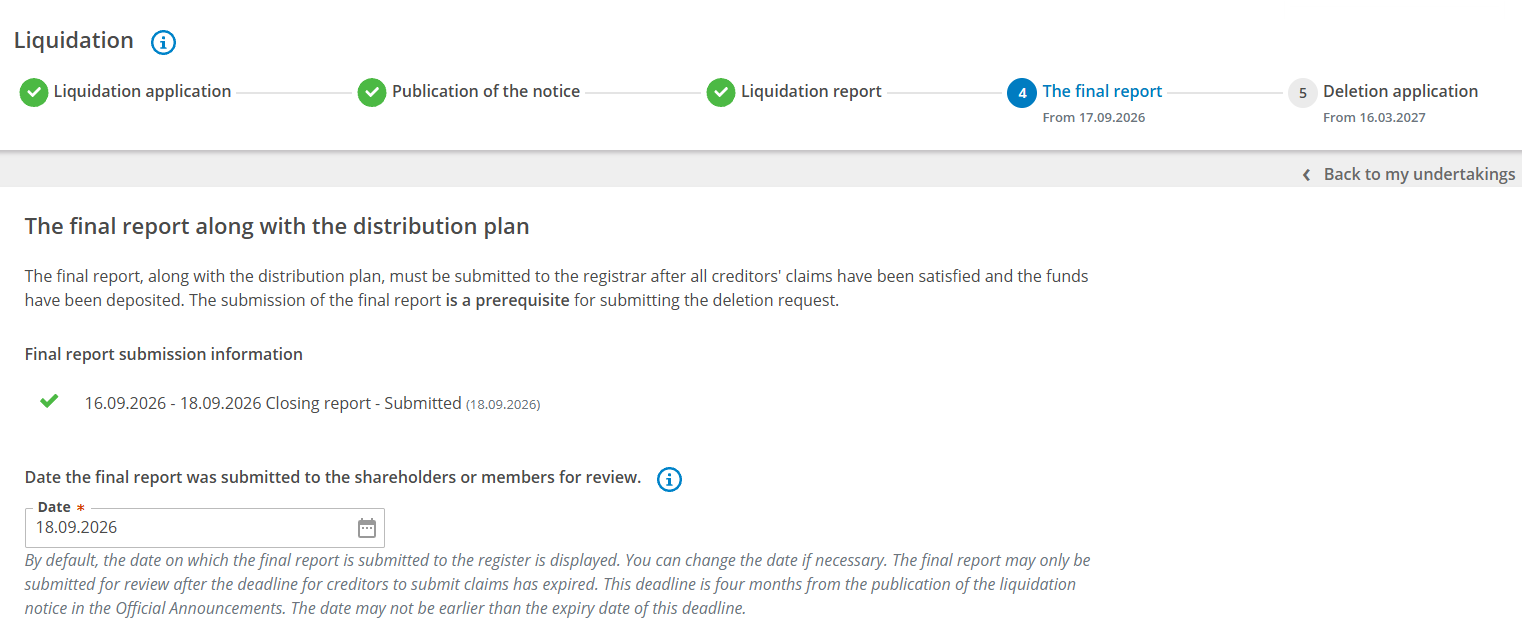Click the green check beside Liquidation report
Viewport: 1522px width, 632px height.
tap(721, 93)
